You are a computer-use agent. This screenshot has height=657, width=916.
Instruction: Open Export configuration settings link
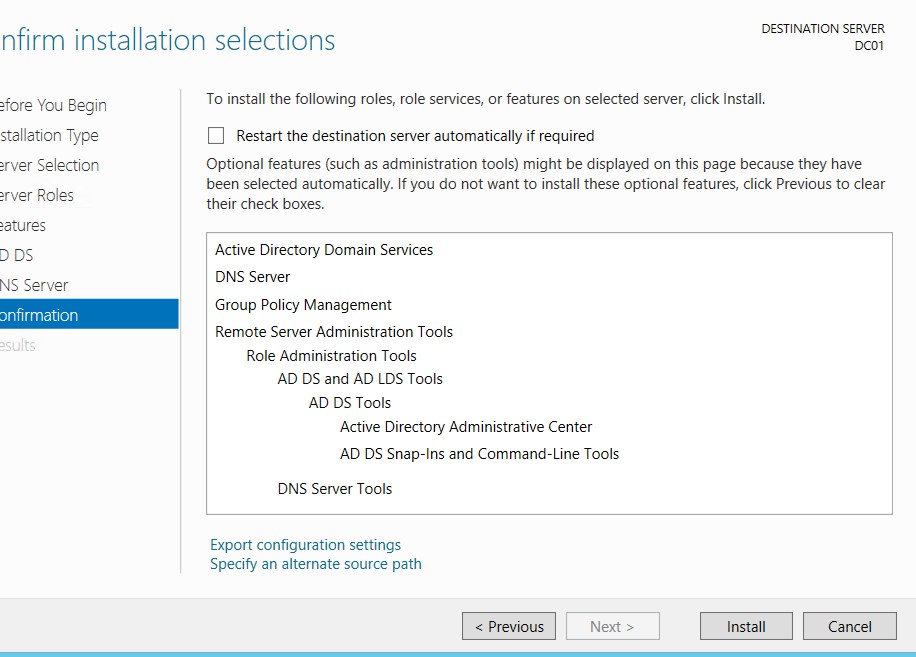click(306, 544)
